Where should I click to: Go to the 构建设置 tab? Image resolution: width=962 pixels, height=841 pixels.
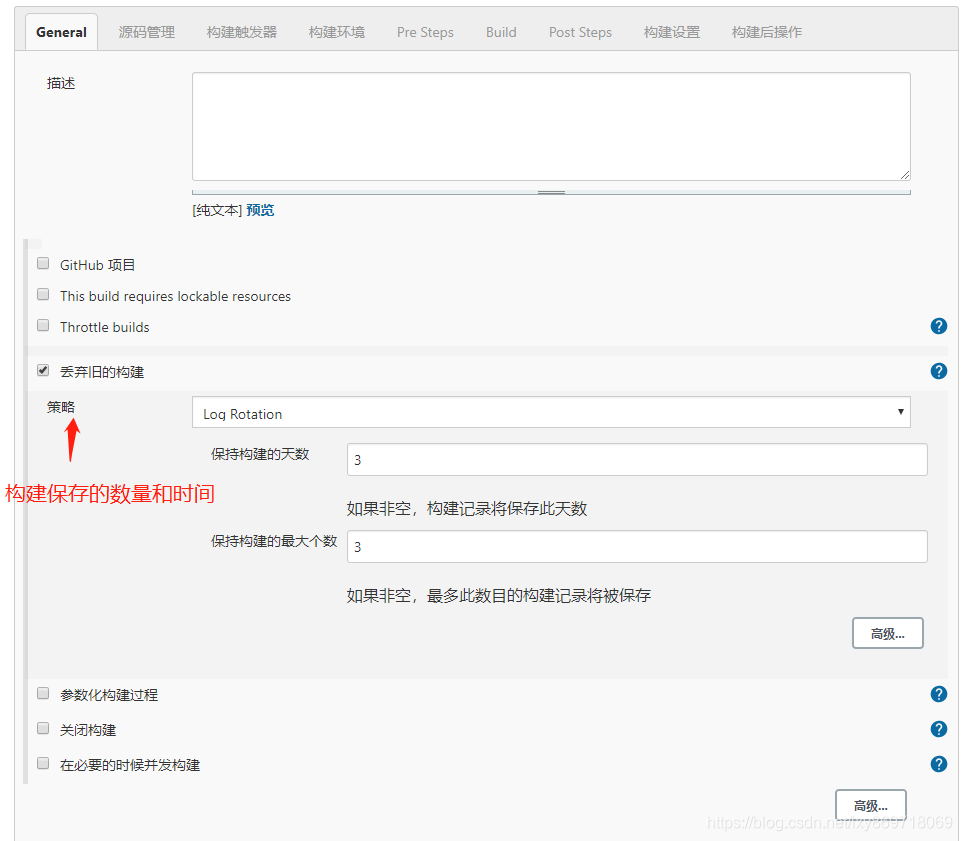(672, 32)
